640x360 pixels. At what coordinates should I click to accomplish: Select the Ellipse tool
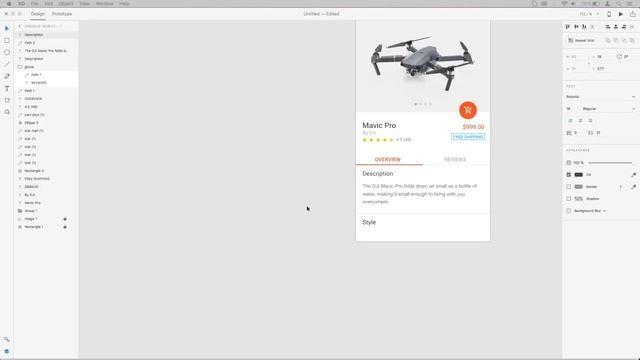coord(7,52)
